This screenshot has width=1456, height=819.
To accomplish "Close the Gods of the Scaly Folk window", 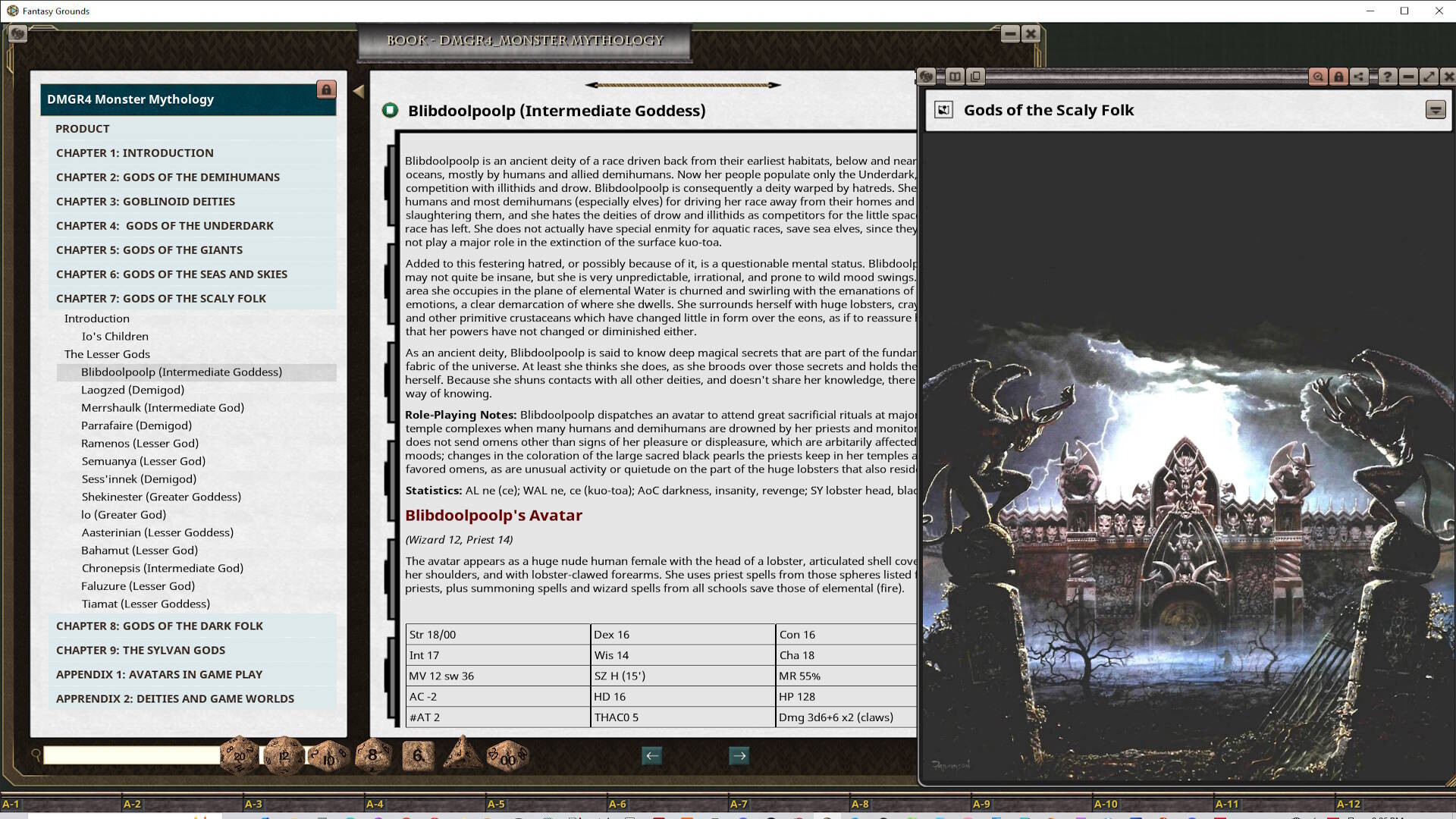I will (1448, 77).
